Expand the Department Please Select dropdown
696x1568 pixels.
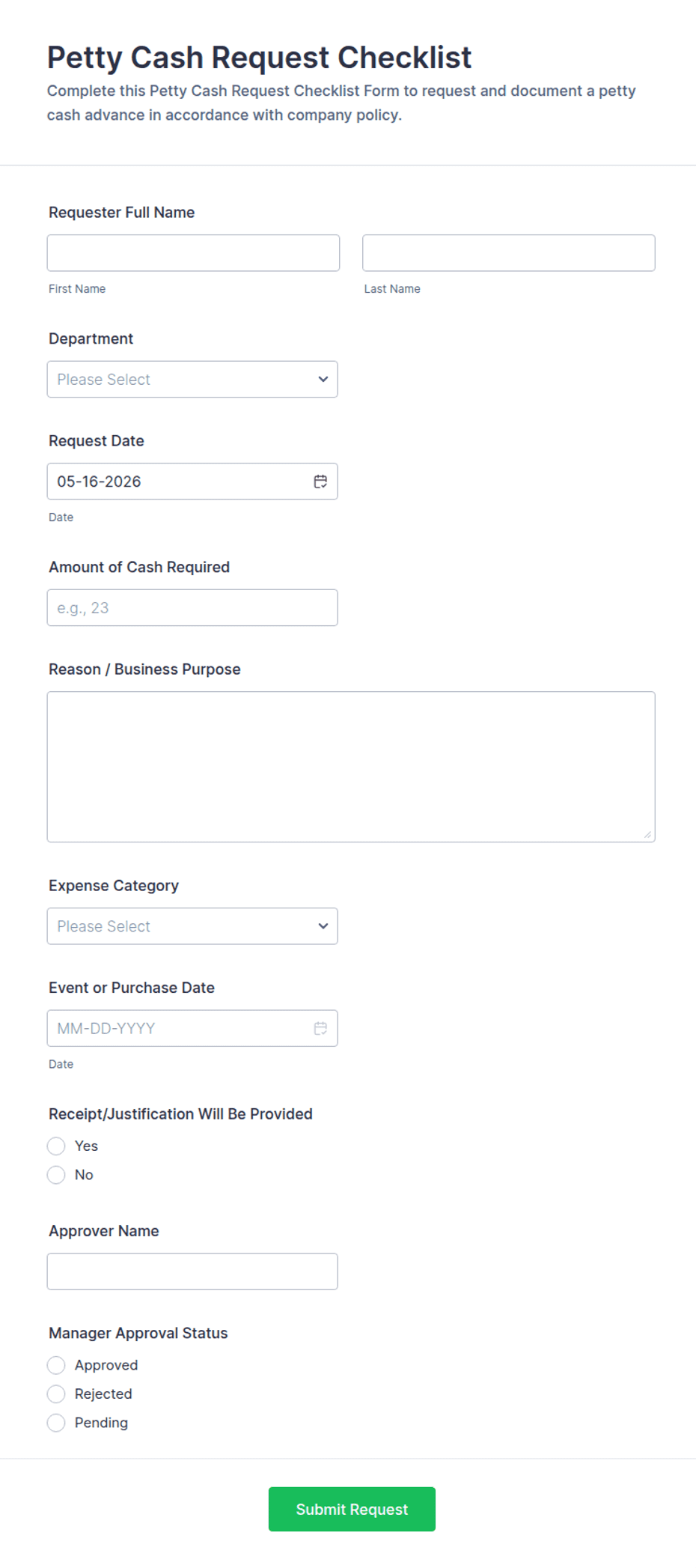(192, 379)
